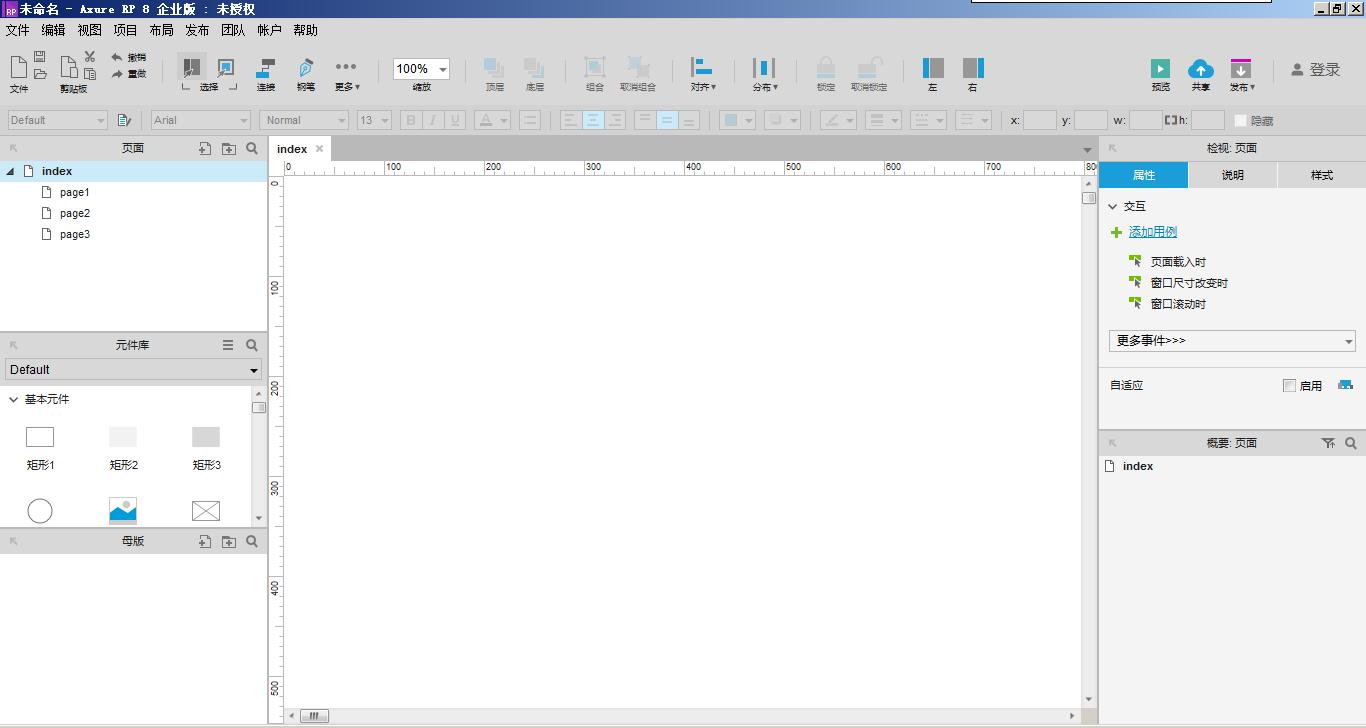Click the Share (共享) cloud icon

(1200, 68)
